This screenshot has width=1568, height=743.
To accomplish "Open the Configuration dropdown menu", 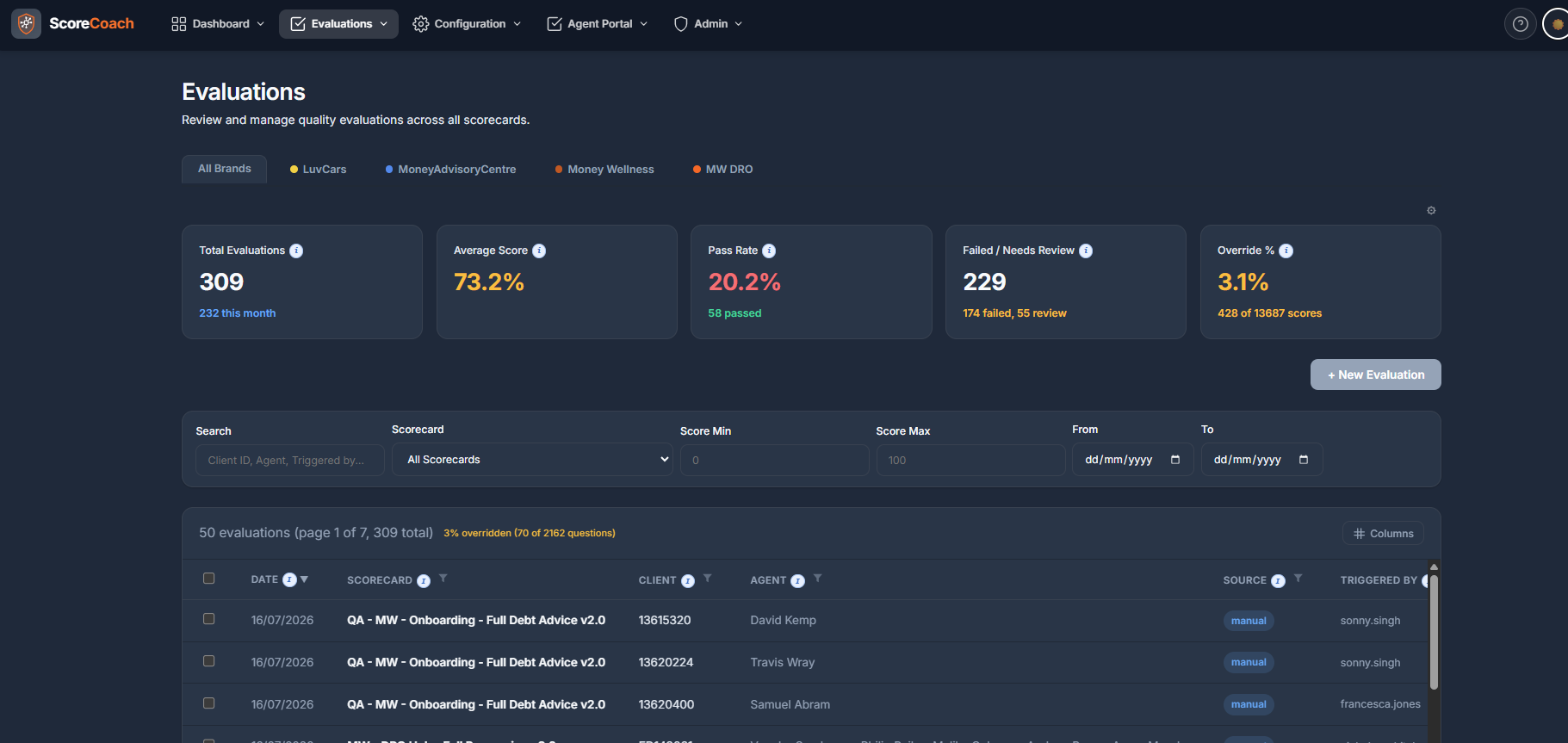I will click(467, 24).
